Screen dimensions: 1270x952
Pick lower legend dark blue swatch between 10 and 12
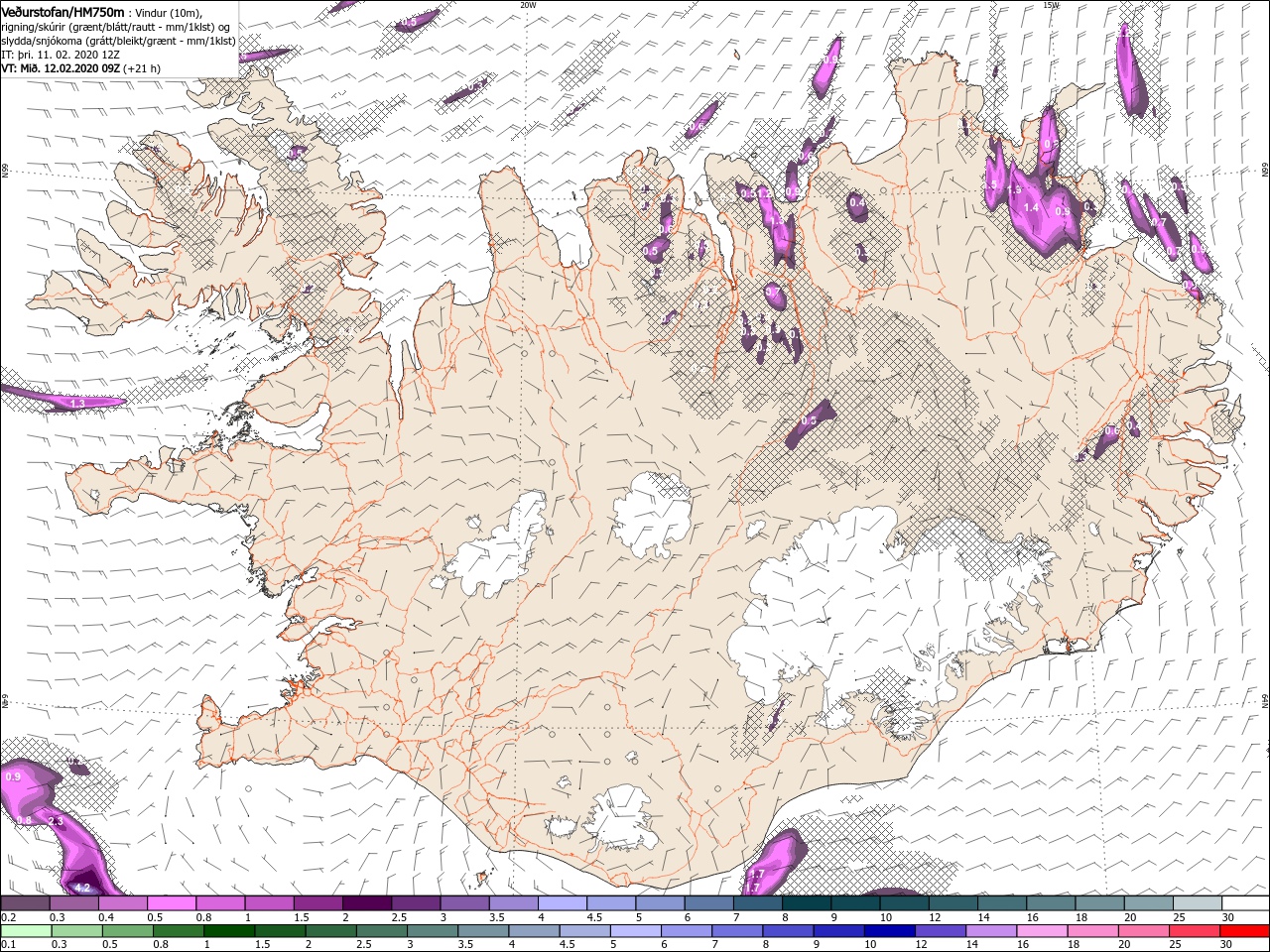tap(890, 931)
